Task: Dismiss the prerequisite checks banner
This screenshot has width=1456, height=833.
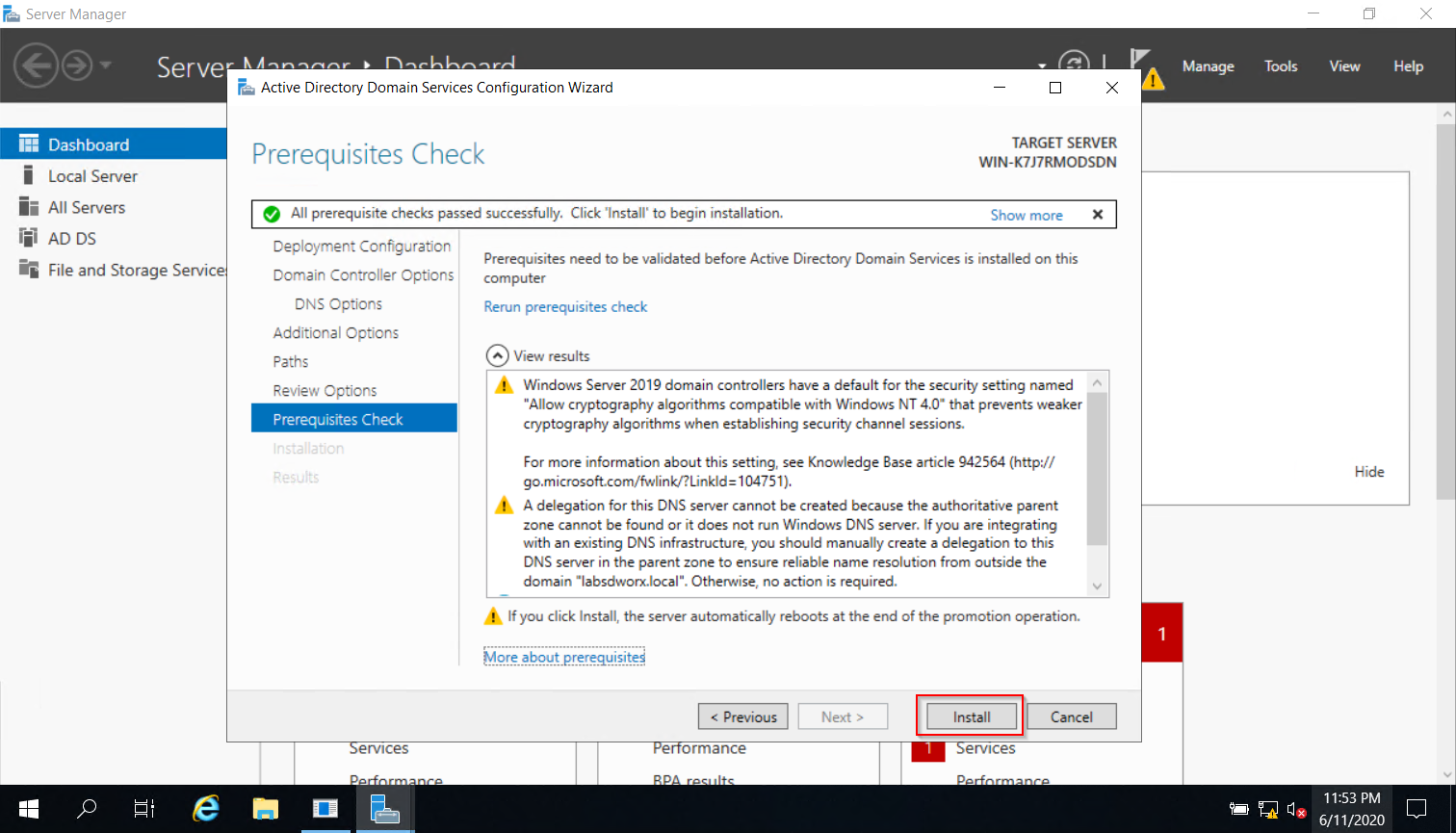Action: [x=1097, y=214]
